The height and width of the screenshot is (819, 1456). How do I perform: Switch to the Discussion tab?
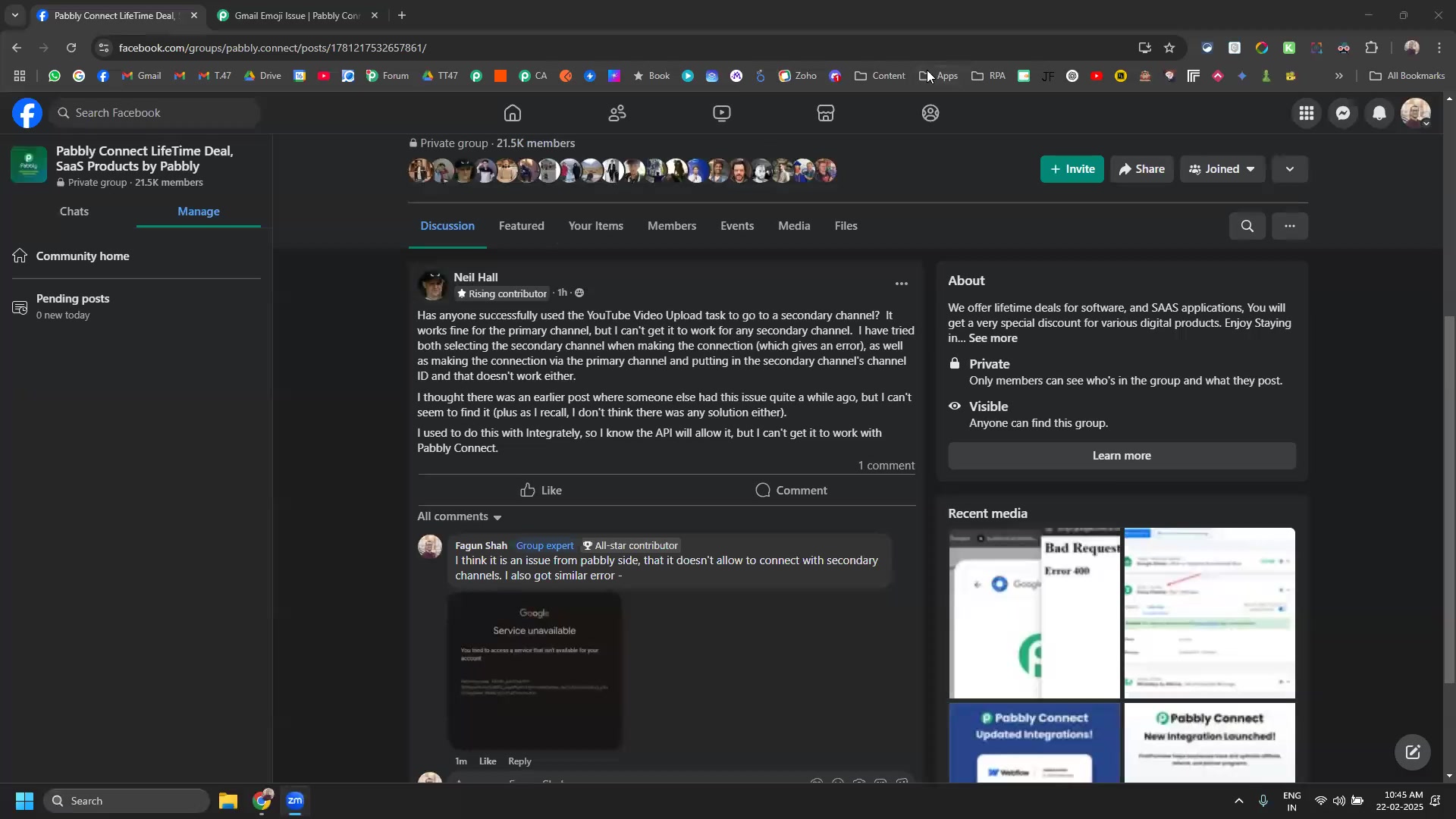[447, 226]
